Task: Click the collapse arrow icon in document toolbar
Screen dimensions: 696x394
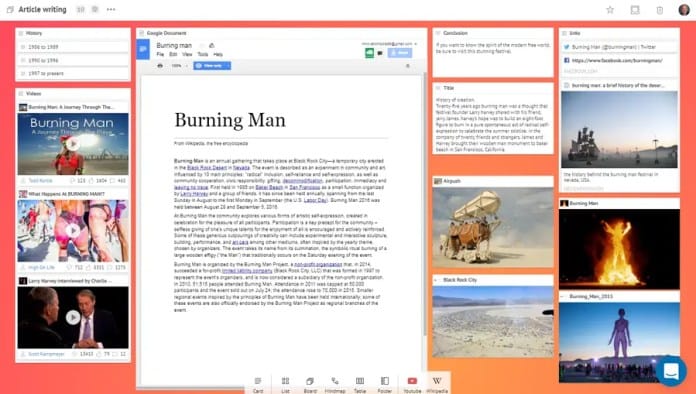Action: coord(407,66)
